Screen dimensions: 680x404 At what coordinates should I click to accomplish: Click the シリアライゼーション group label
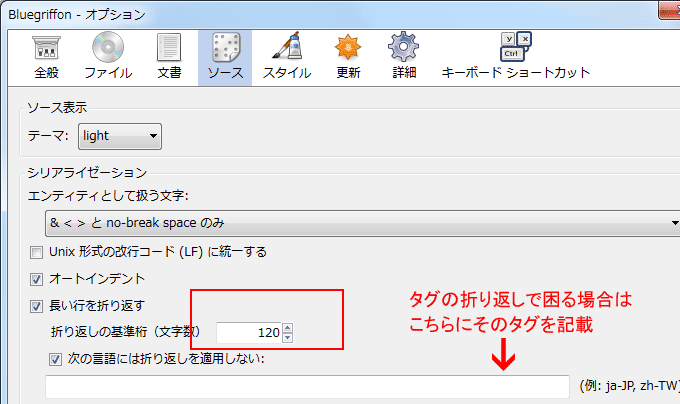(x=87, y=173)
